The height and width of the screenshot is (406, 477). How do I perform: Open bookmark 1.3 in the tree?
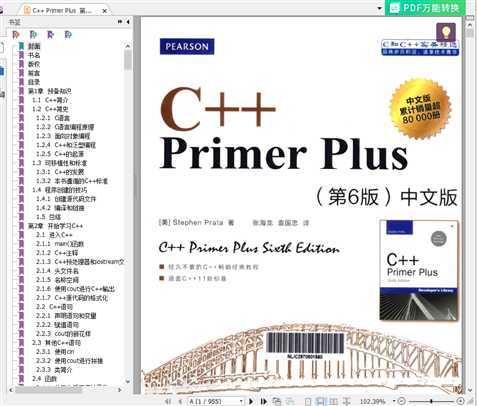point(60,163)
